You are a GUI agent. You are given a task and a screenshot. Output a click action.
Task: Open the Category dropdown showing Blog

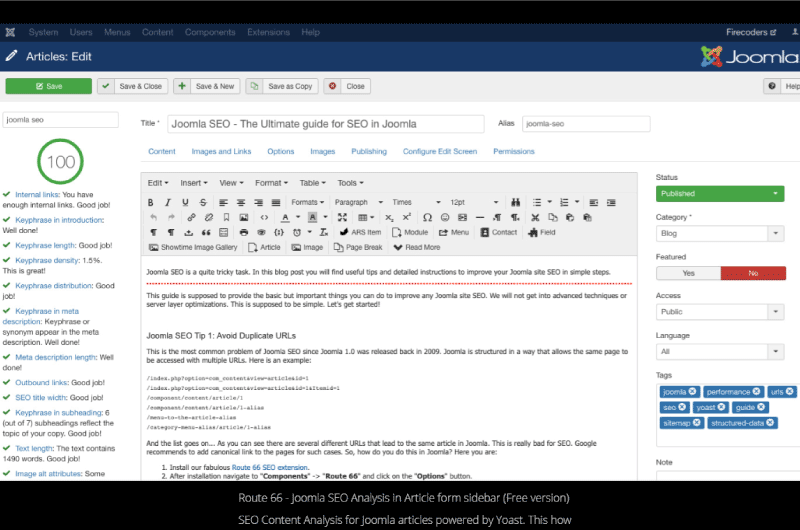tap(720, 234)
